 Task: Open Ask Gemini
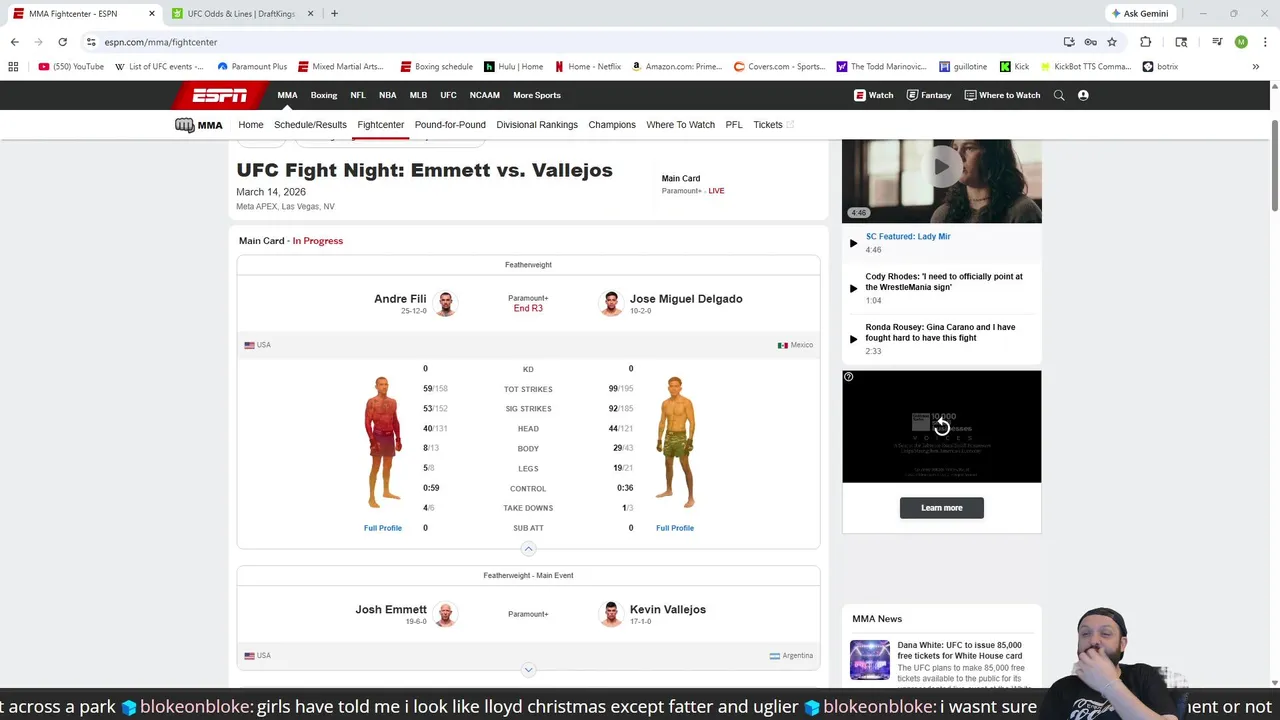coord(1139,14)
